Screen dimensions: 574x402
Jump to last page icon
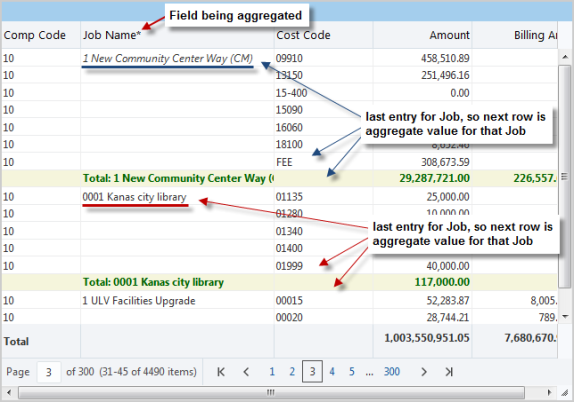point(449,372)
